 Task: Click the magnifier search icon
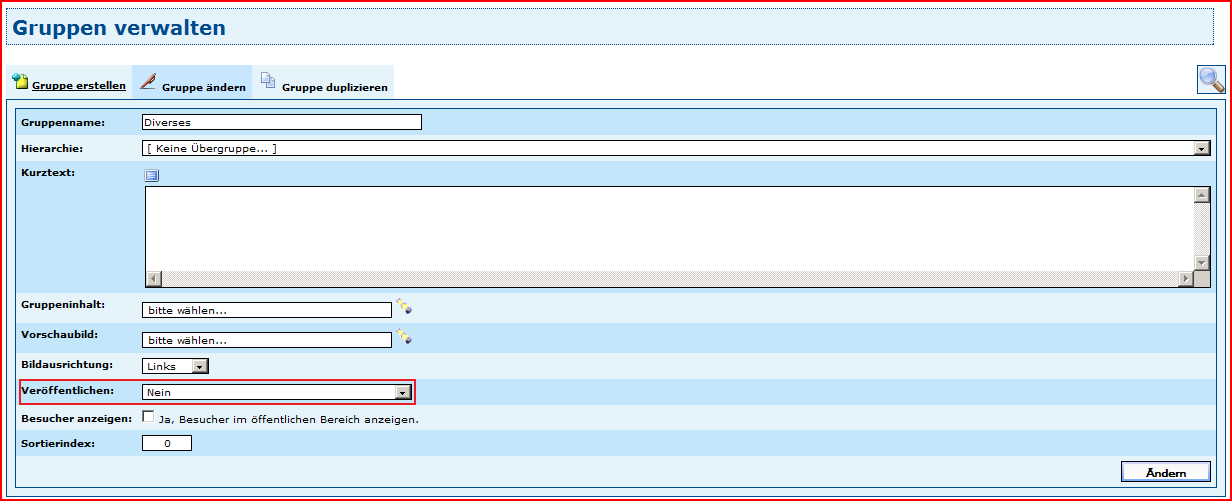1211,80
